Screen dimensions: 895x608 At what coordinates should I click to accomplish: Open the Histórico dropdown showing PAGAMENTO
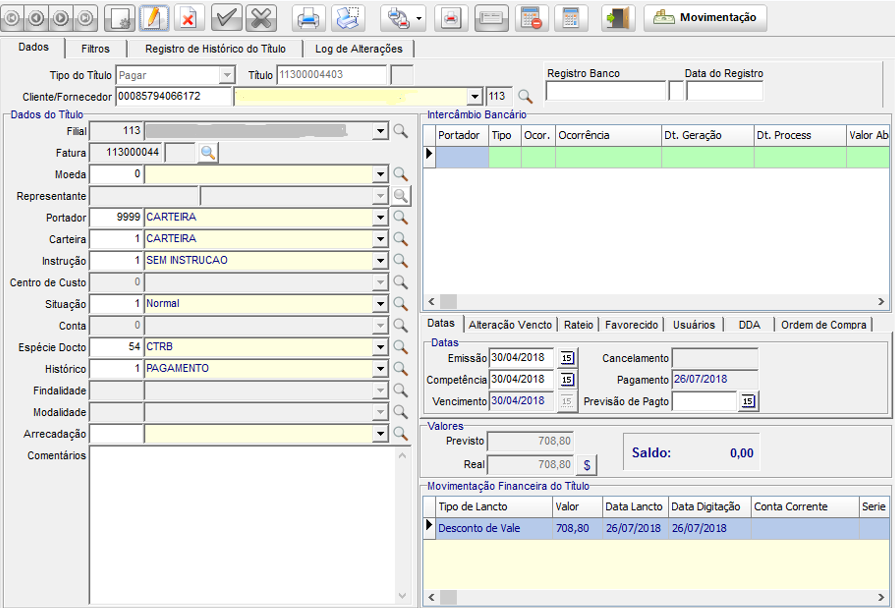tap(380, 369)
